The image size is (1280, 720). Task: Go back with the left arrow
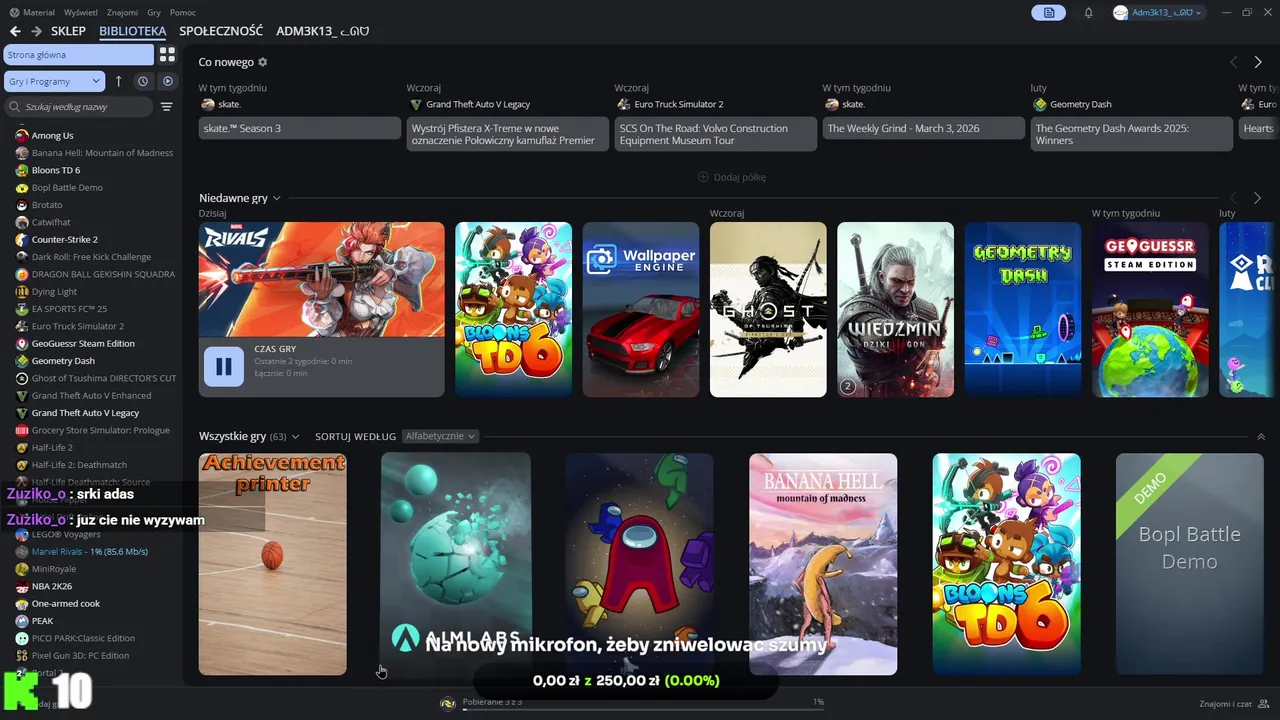[x=15, y=31]
